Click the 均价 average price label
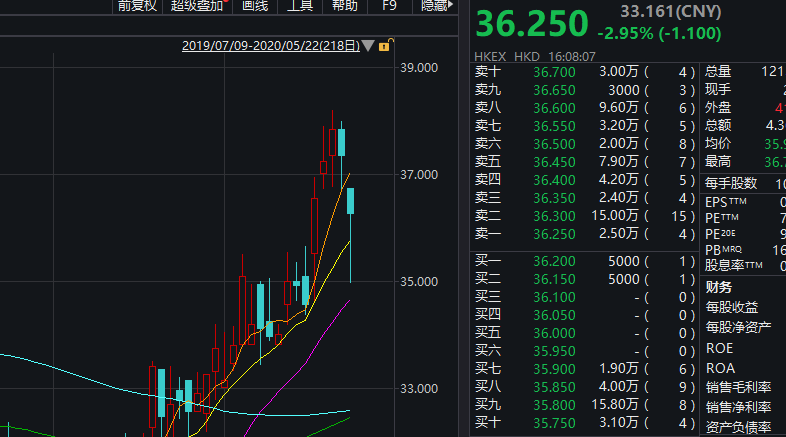The height and width of the screenshot is (437, 786). 718,144
